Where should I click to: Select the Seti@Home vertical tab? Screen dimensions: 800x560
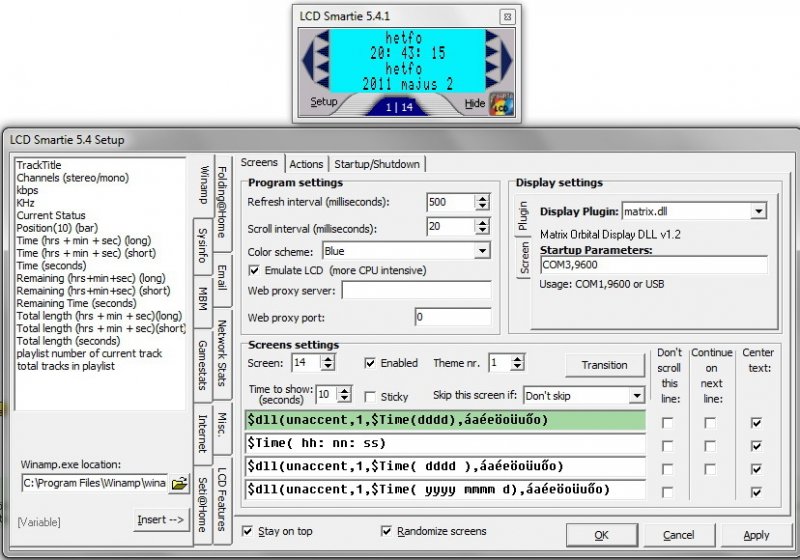click(203, 505)
